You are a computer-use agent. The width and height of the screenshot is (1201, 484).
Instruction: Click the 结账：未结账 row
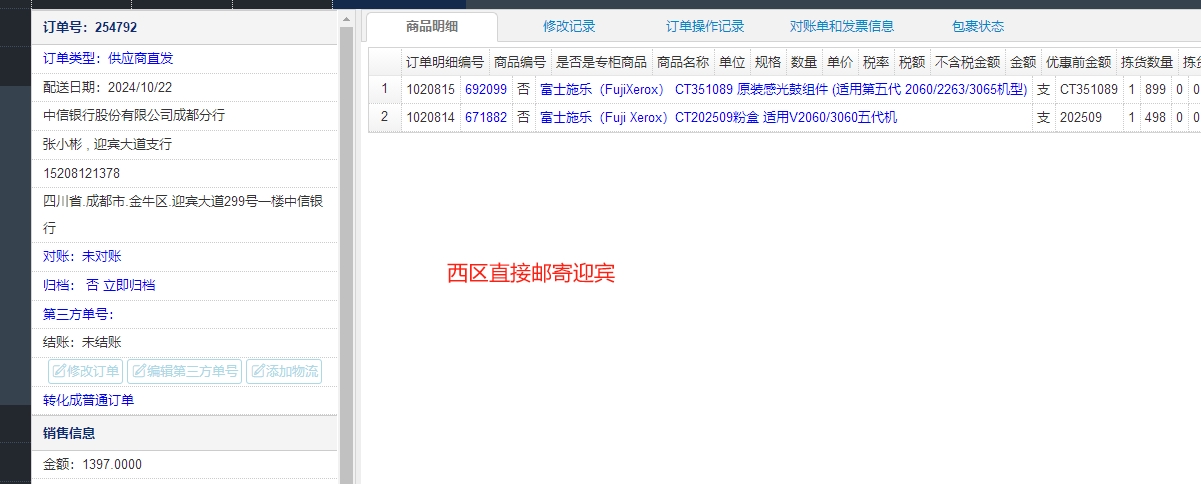pyautogui.click(x=185, y=342)
